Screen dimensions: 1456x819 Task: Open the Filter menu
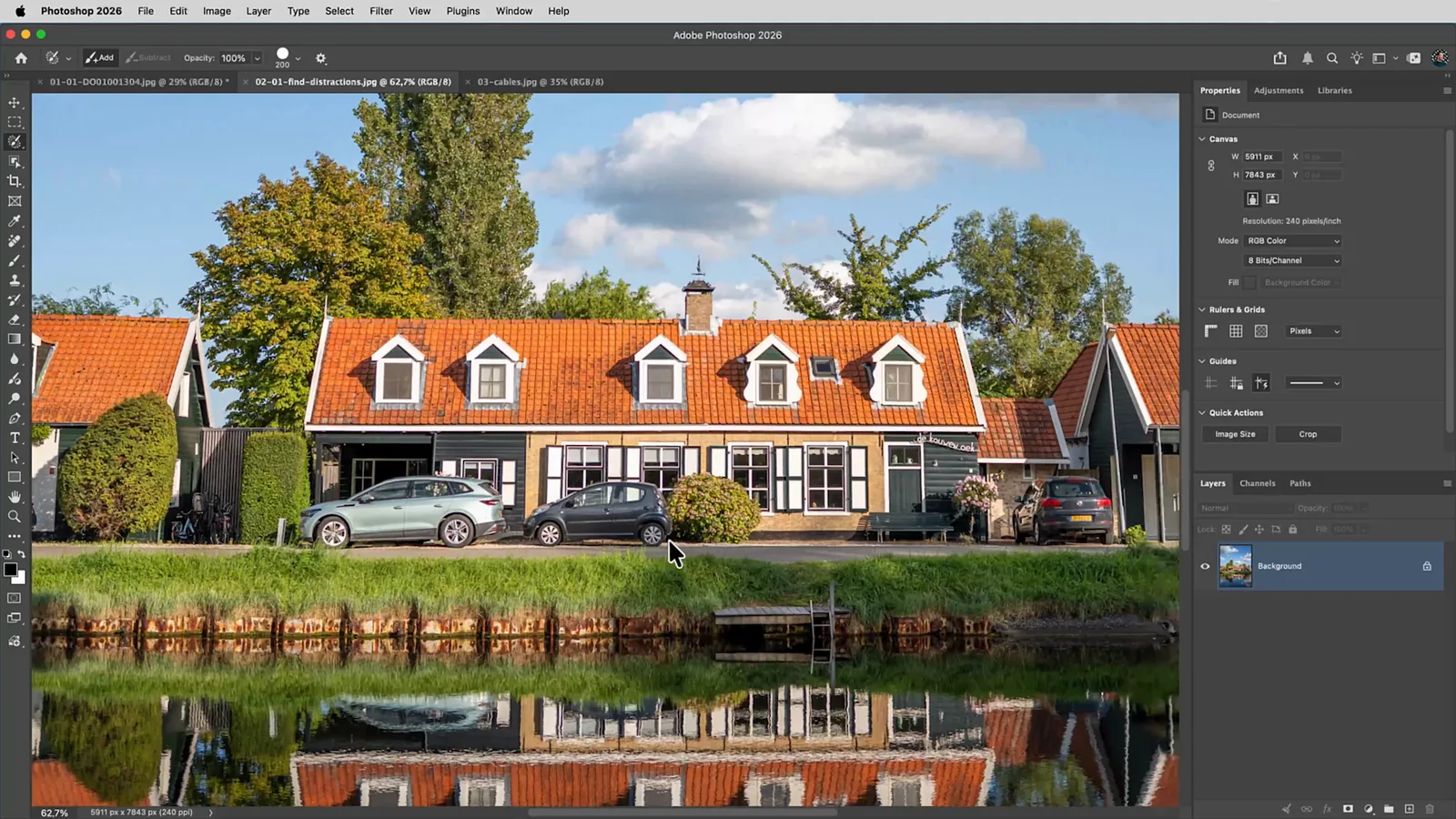click(381, 11)
